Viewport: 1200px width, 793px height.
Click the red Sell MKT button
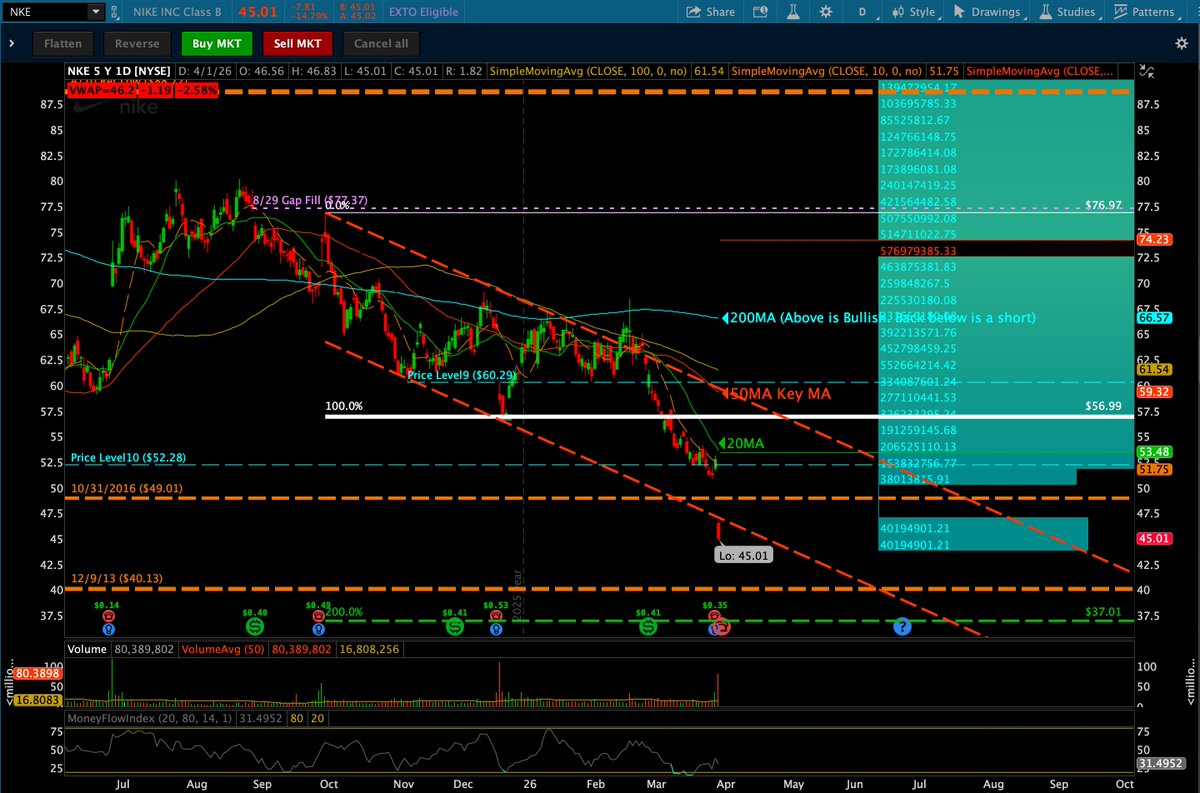click(297, 43)
